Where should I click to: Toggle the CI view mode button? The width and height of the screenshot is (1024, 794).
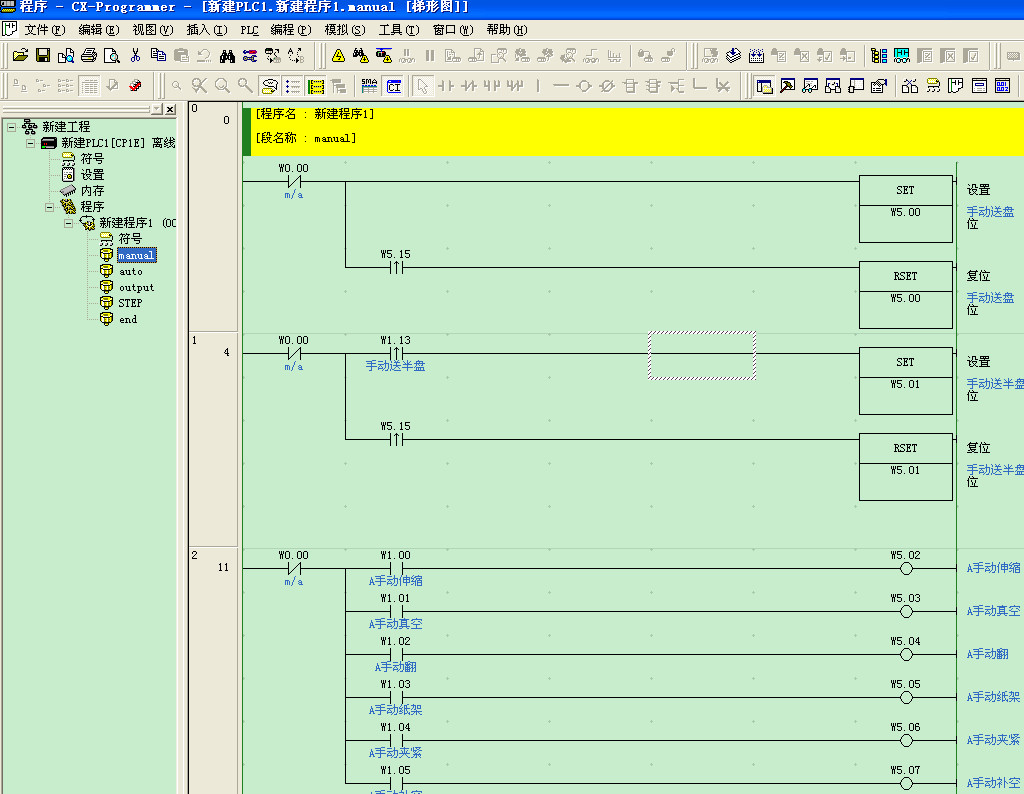[x=394, y=86]
